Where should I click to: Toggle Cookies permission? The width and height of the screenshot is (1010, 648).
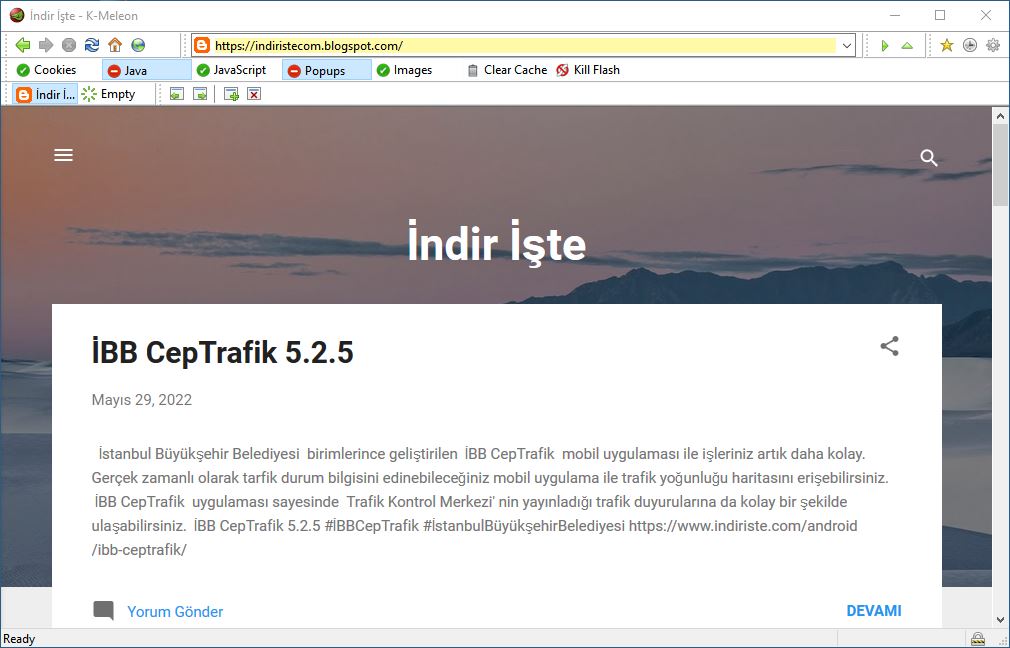pos(46,70)
